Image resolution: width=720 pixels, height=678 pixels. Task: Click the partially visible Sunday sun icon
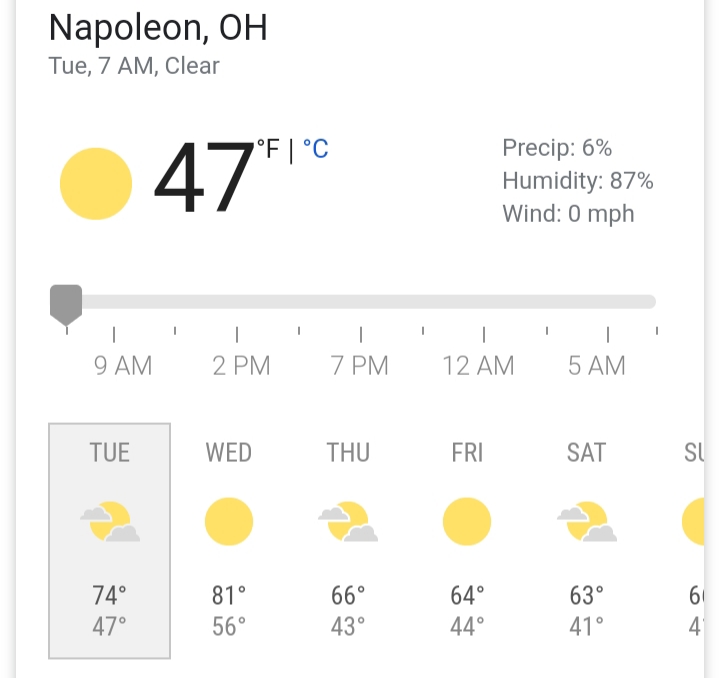(x=694, y=522)
